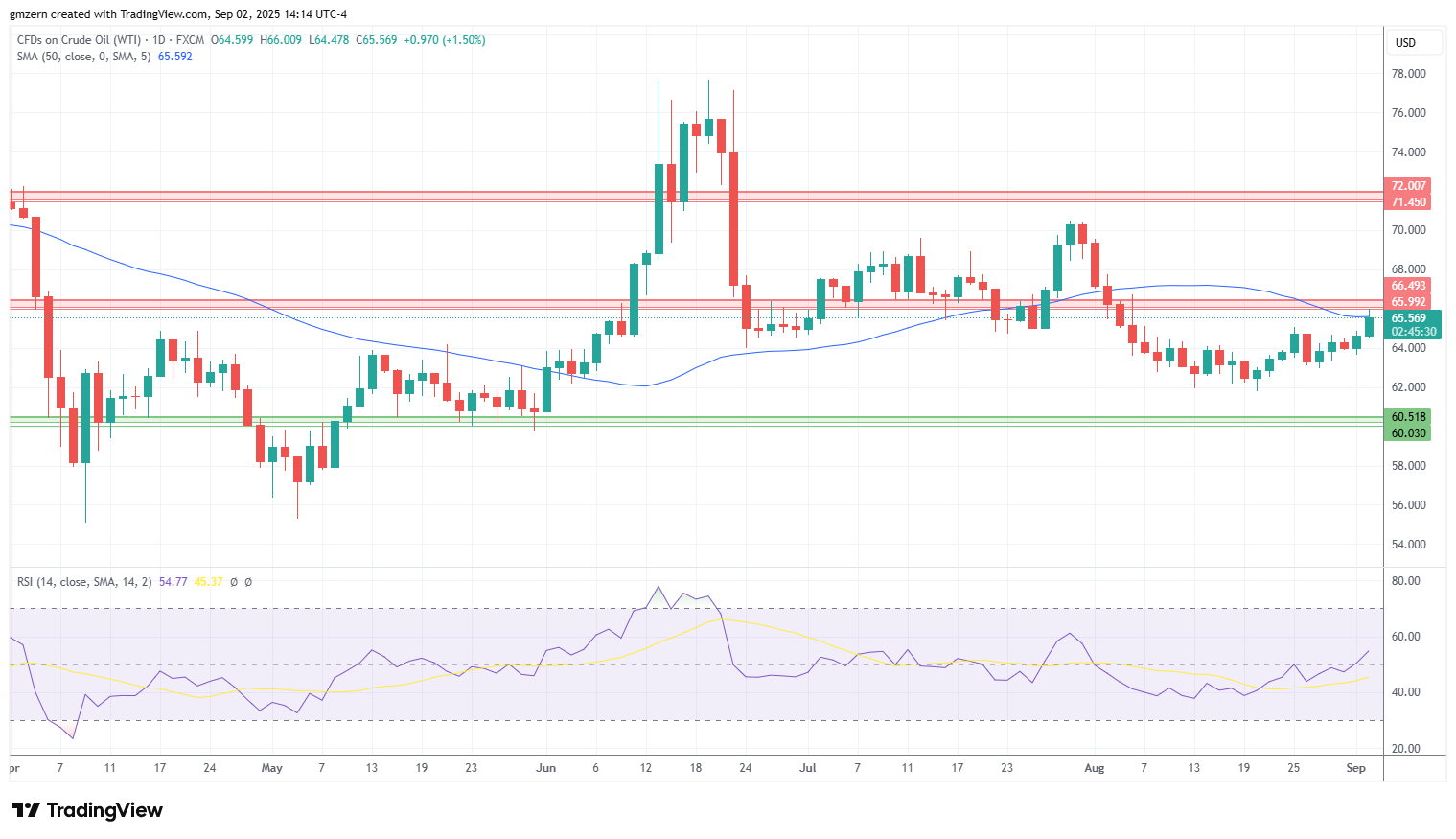This screenshot has width=1456, height=839.
Task: Click the 71.450 price label
Action: point(1408,202)
